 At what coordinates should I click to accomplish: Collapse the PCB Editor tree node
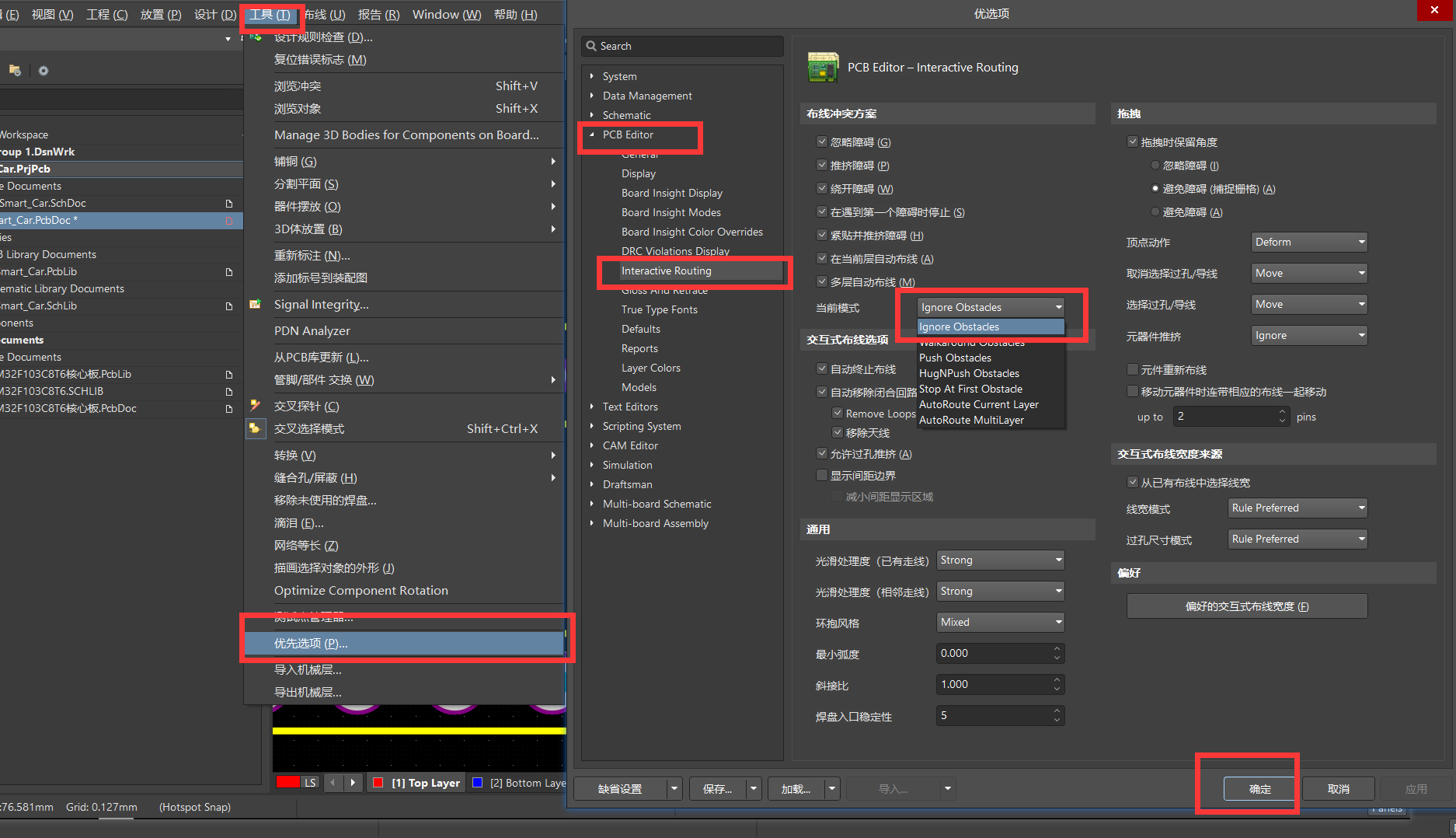coord(592,134)
